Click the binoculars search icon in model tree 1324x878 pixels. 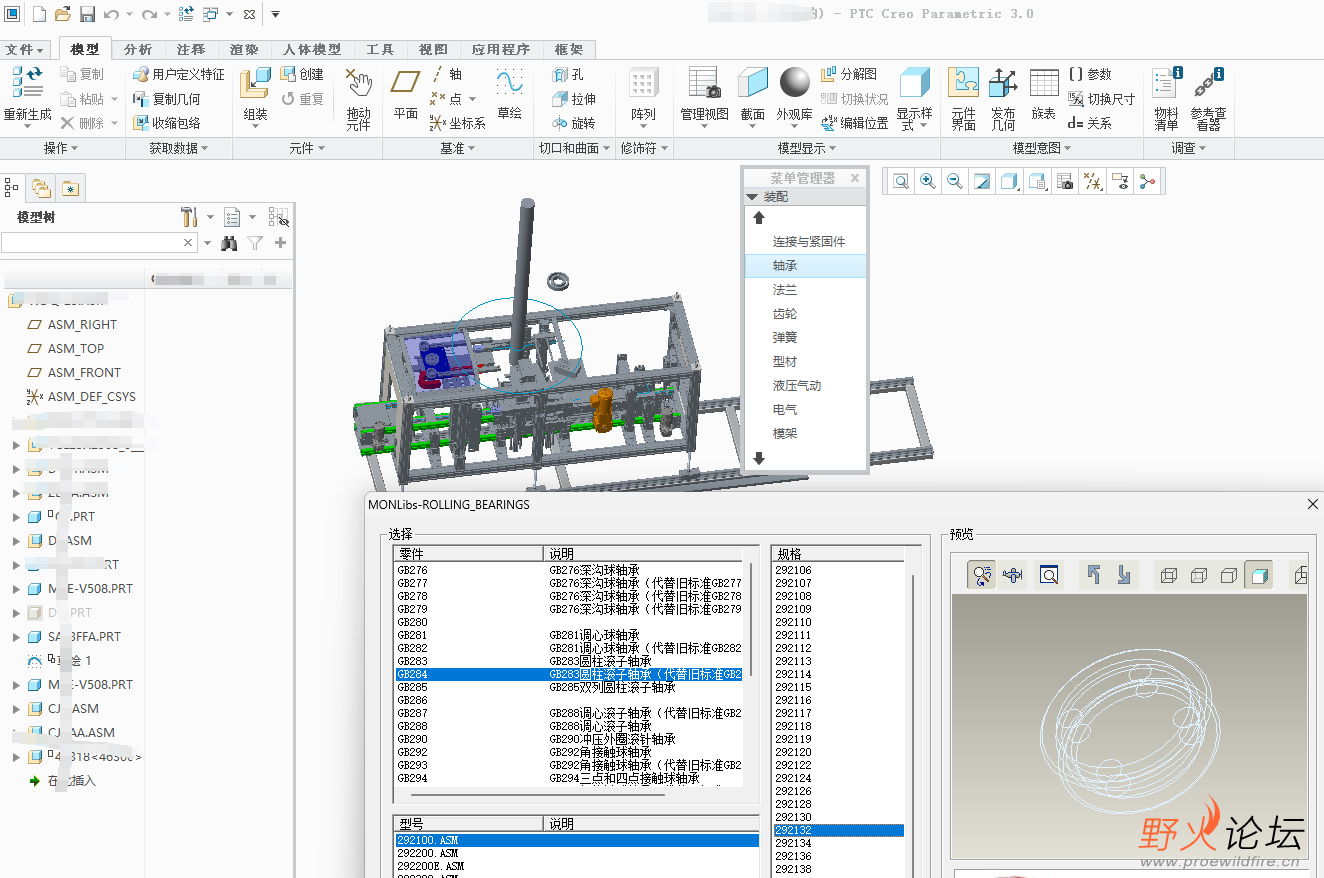[x=229, y=243]
